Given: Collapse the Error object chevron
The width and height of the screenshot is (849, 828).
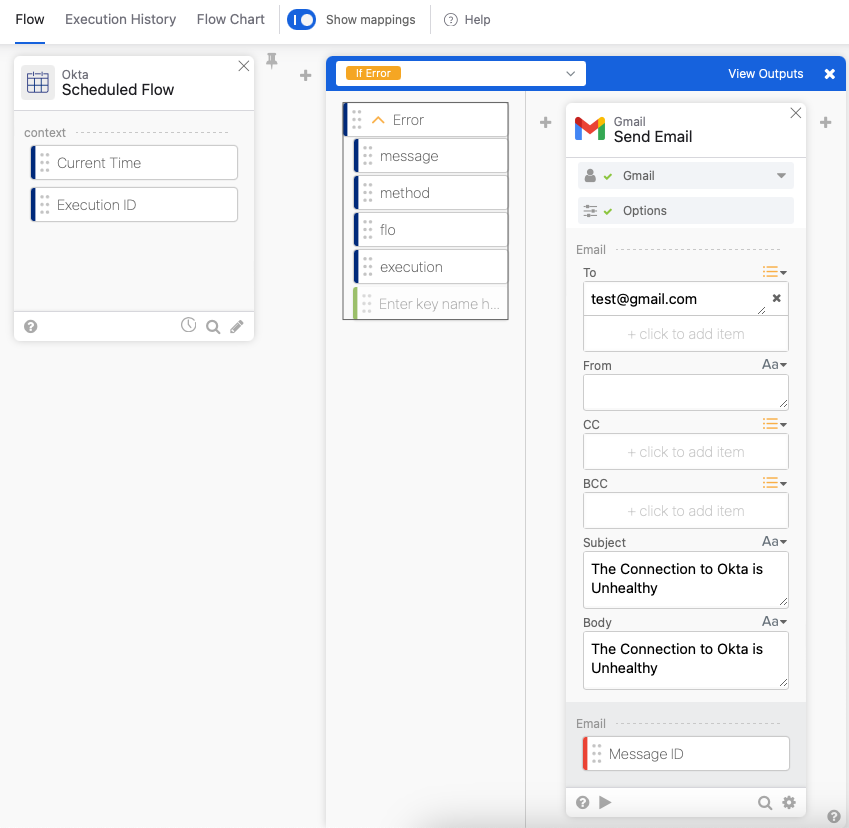Looking at the screenshot, I should coord(378,120).
